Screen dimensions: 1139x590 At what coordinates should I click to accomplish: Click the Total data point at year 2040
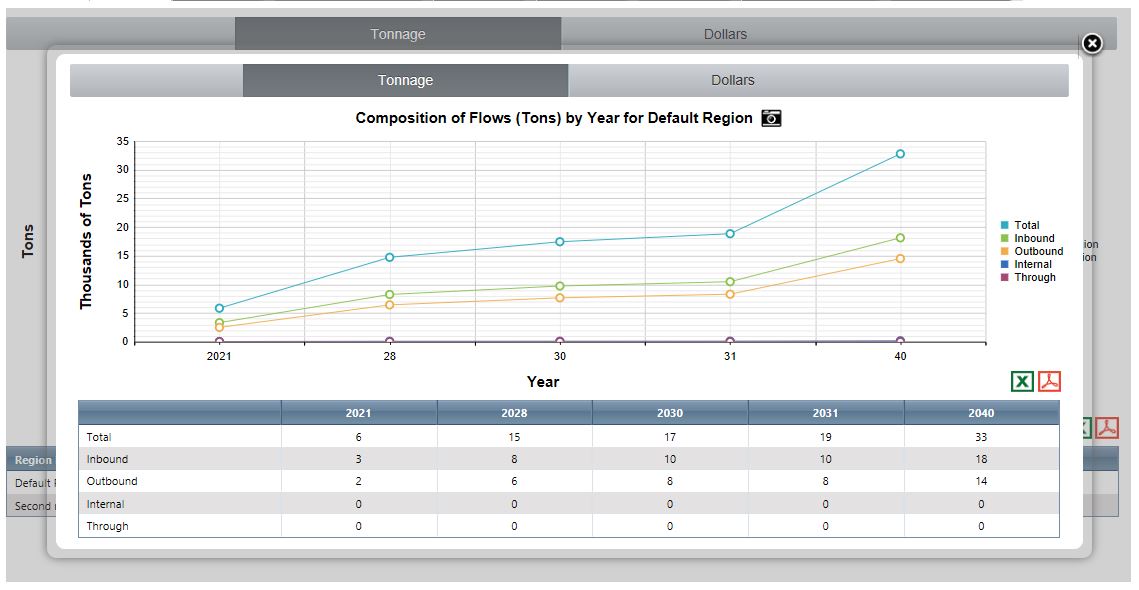tap(899, 153)
